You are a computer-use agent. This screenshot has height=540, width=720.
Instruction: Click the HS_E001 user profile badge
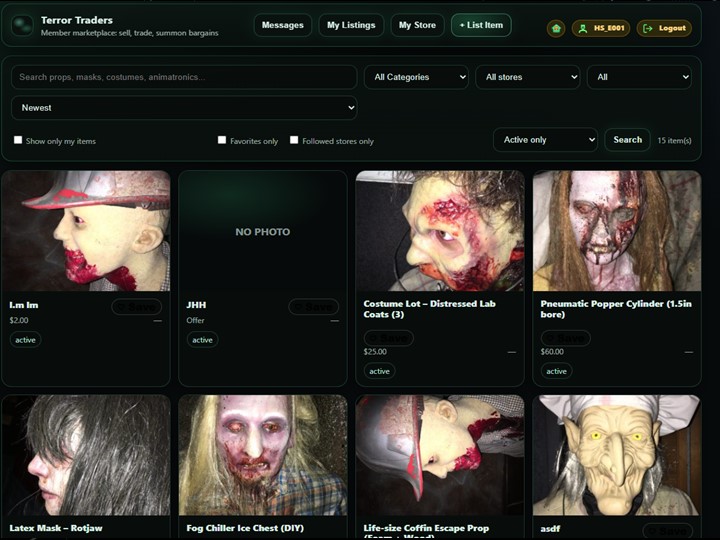click(601, 28)
